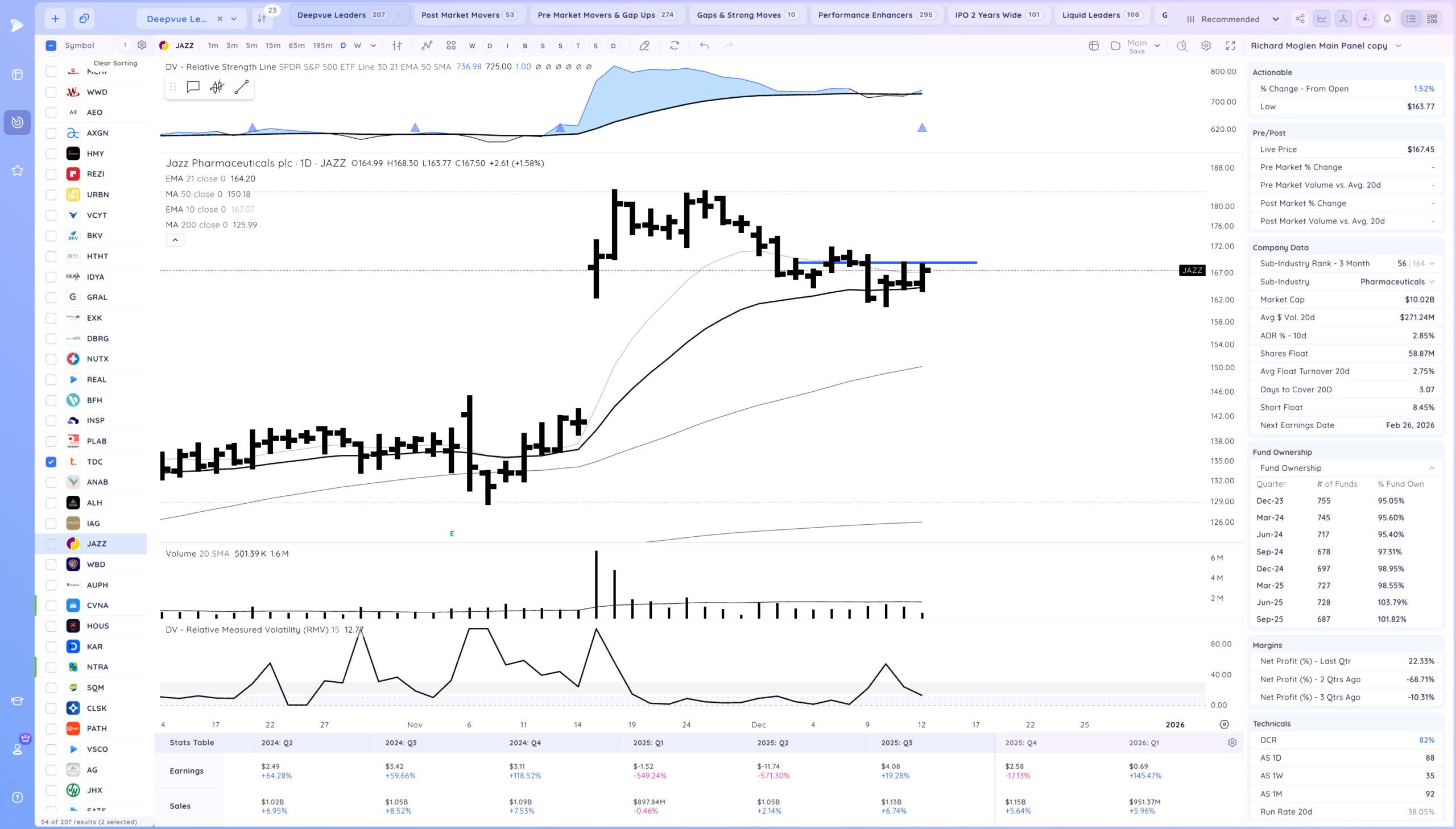Collapse the Fund Ownership section
This screenshot has height=829, width=1456.
coord(1431,468)
